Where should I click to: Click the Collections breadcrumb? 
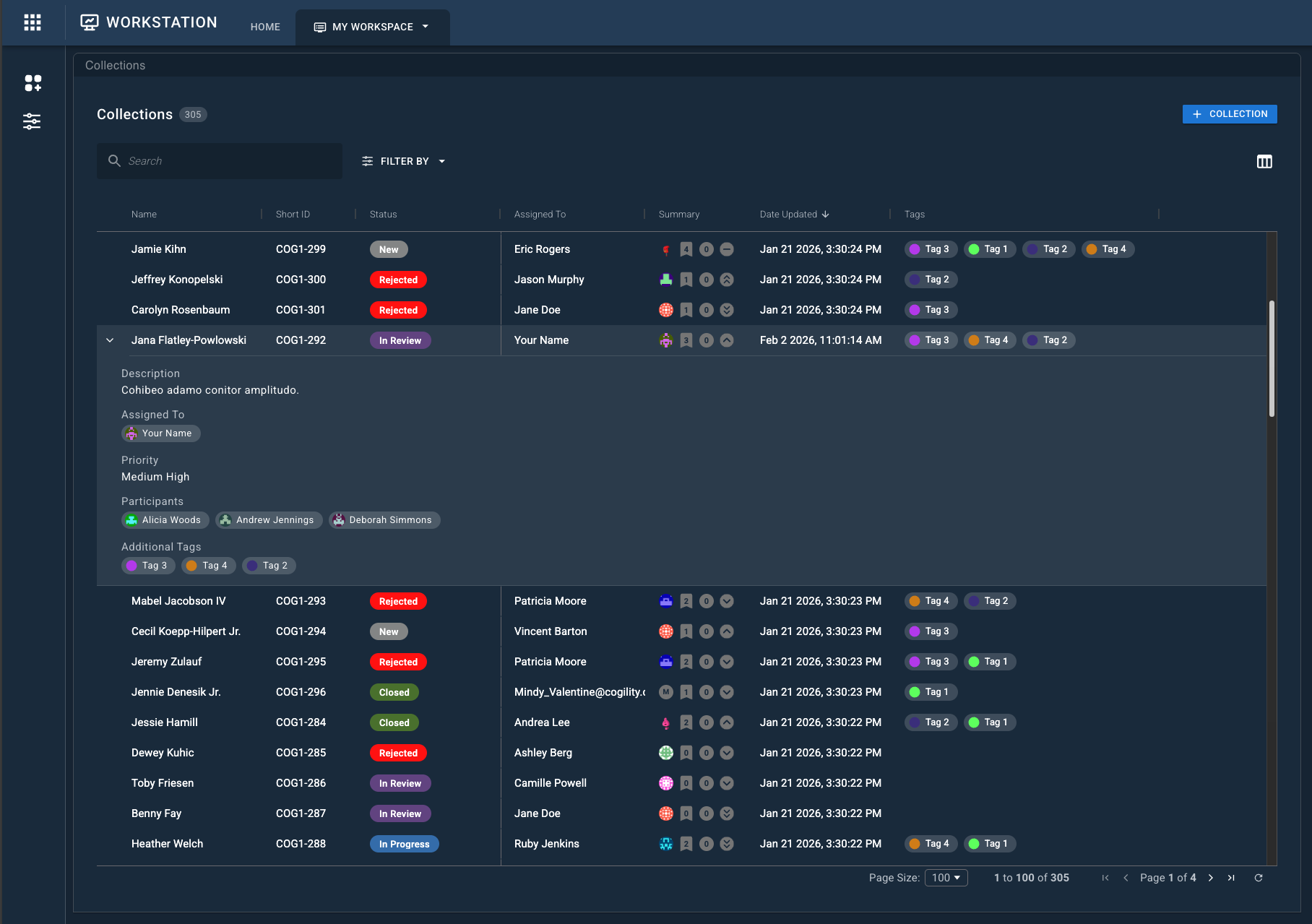tap(115, 65)
